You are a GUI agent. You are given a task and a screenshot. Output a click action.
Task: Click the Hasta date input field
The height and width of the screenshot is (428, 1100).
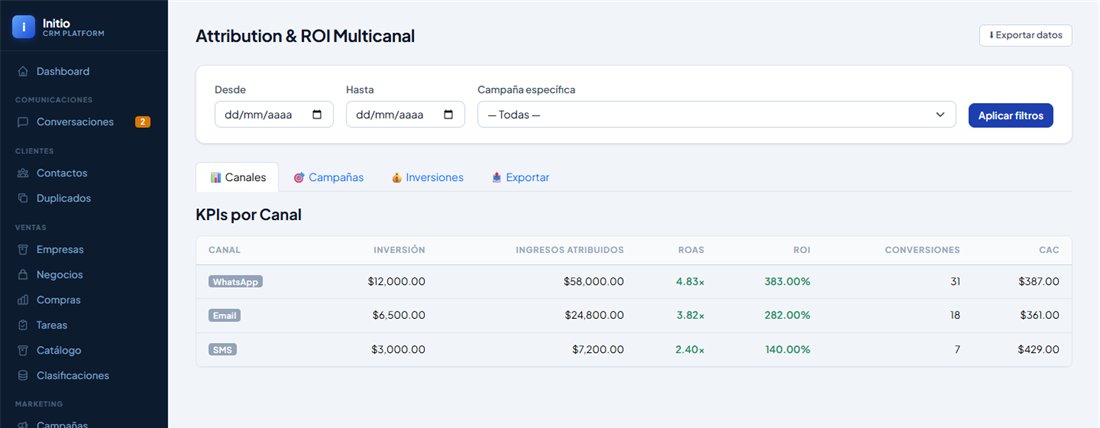pos(405,114)
